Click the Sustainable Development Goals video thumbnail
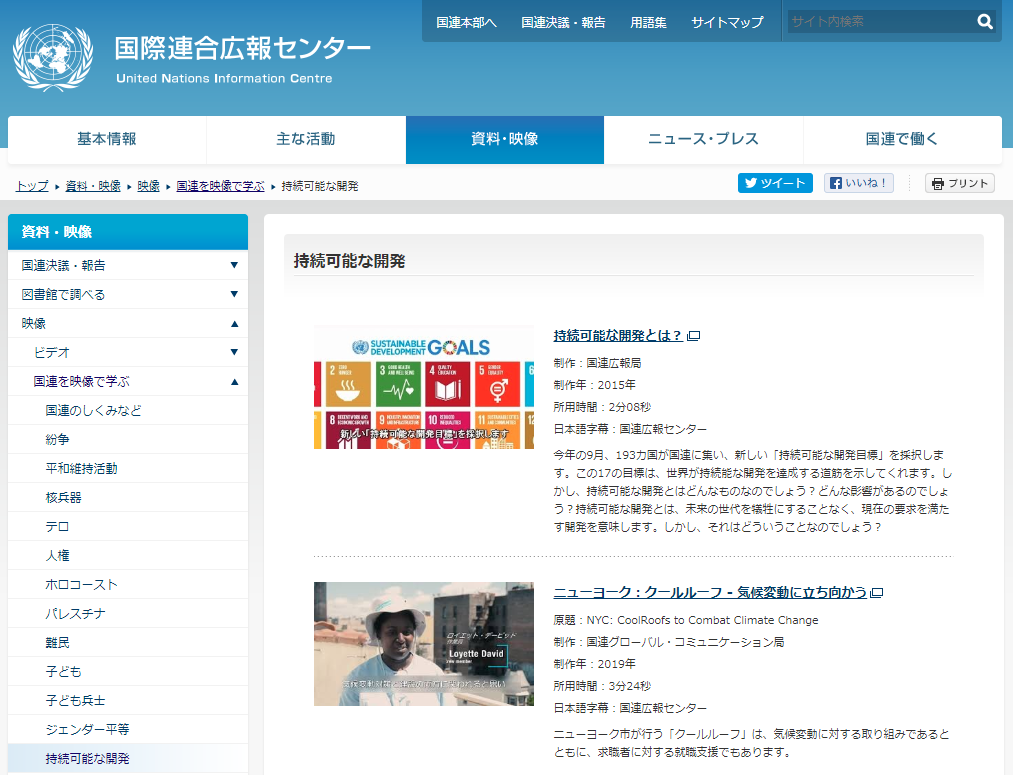This screenshot has height=775, width=1013. pyautogui.click(x=424, y=387)
